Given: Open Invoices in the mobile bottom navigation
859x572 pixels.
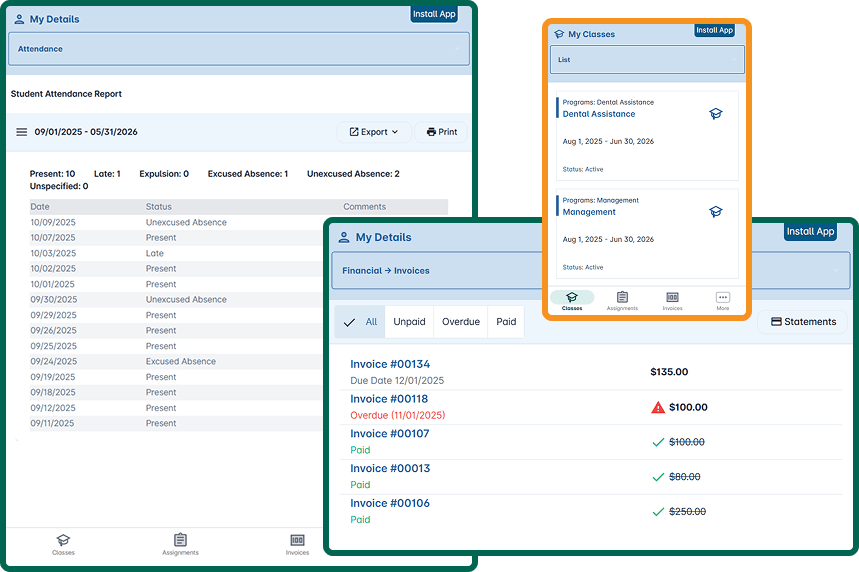Looking at the screenshot, I should 672,301.
